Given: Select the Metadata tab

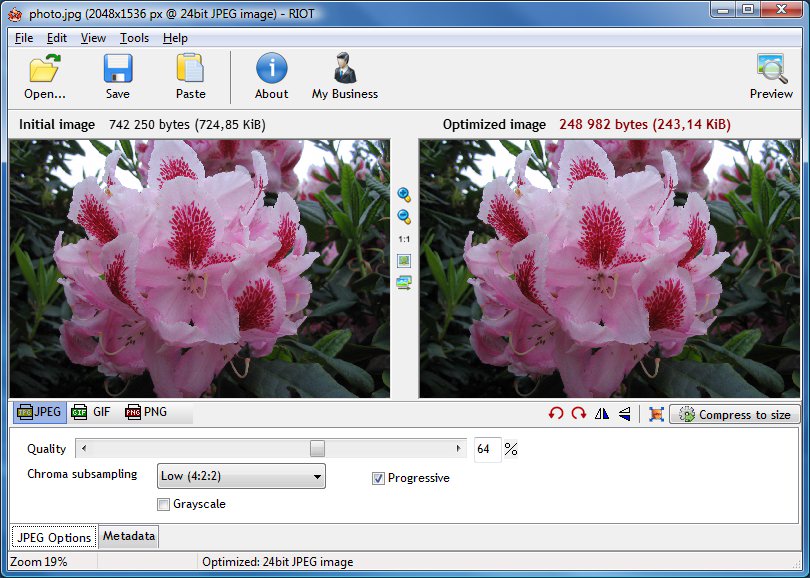Looking at the screenshot, I should coord(129,536).
